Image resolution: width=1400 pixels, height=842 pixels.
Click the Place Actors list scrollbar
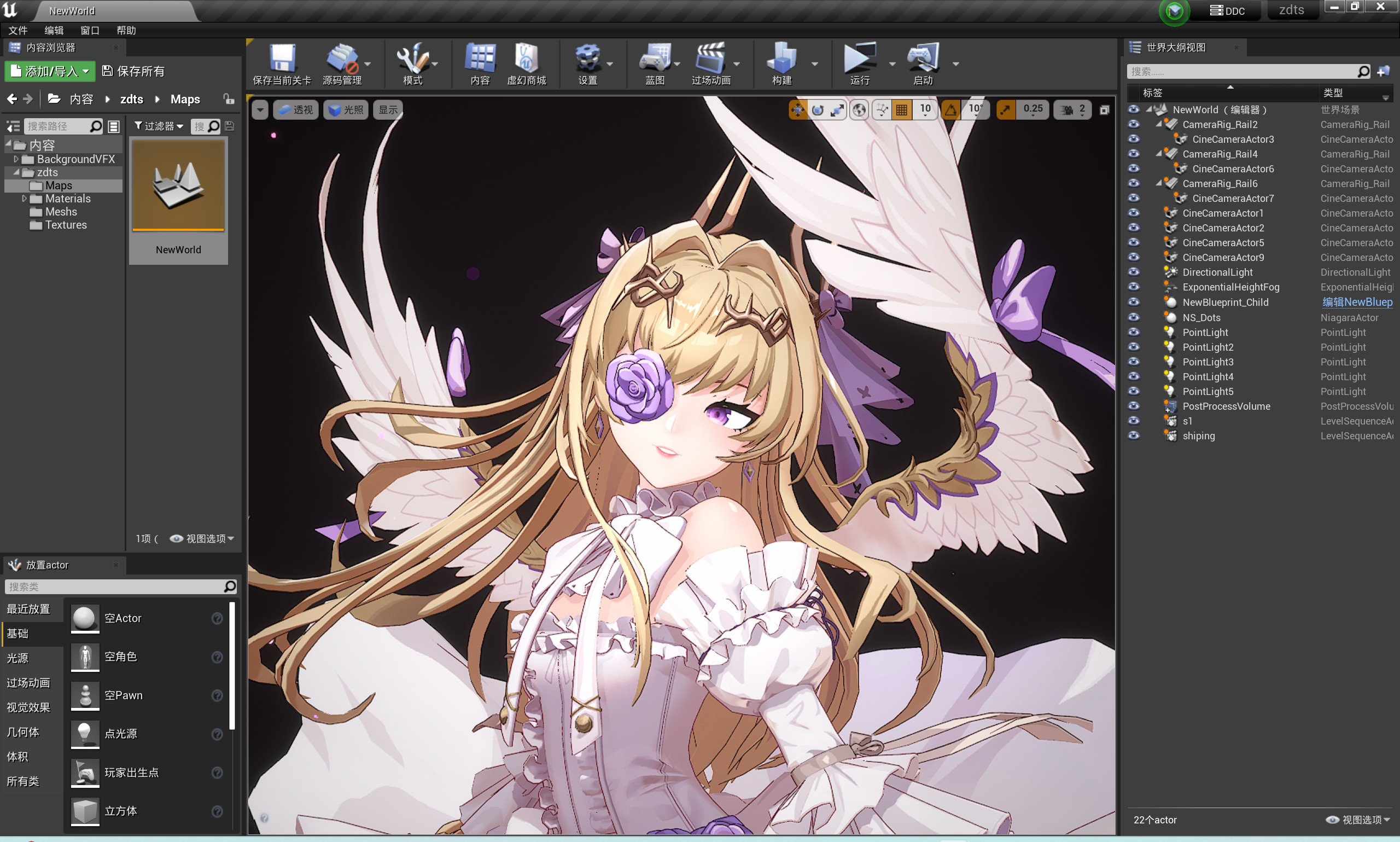coord(231,665)
